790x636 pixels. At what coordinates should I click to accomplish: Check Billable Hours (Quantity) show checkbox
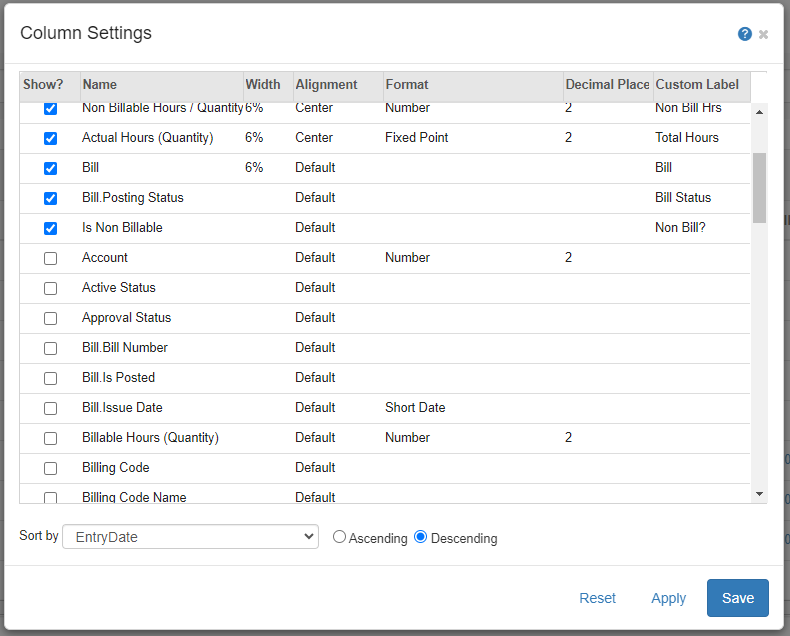click(50, 438)
